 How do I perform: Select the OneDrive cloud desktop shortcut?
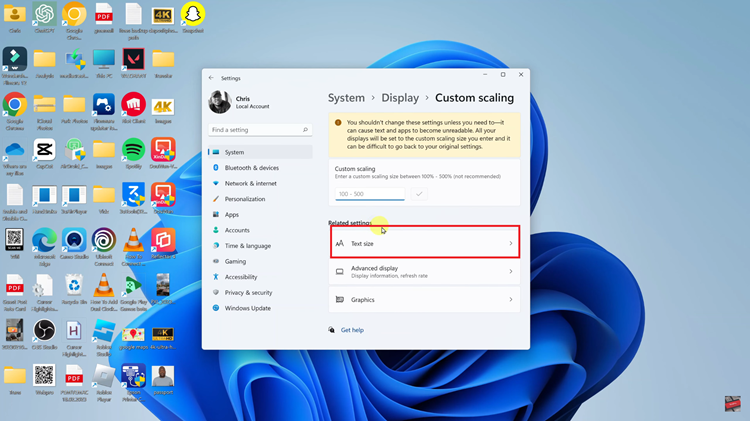pyautogui.click(x=15, y=156)
